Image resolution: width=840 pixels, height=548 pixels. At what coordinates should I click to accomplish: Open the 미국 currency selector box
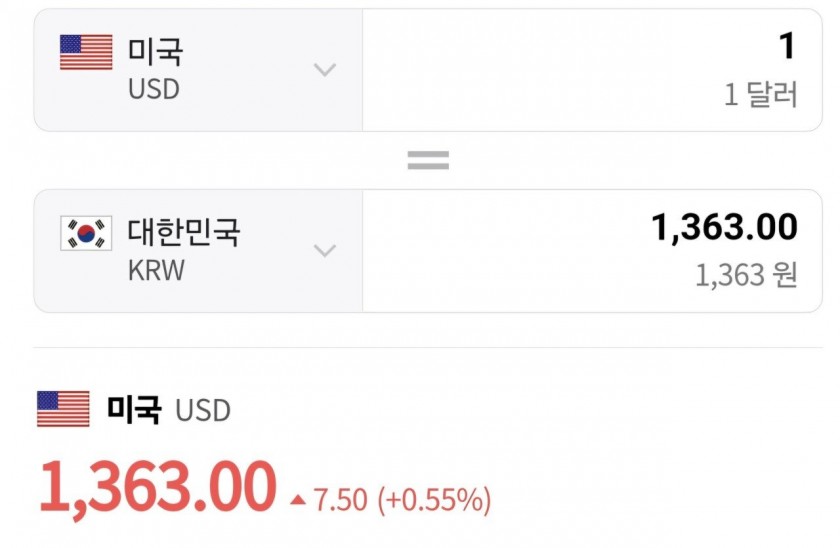tap(198, 70)
